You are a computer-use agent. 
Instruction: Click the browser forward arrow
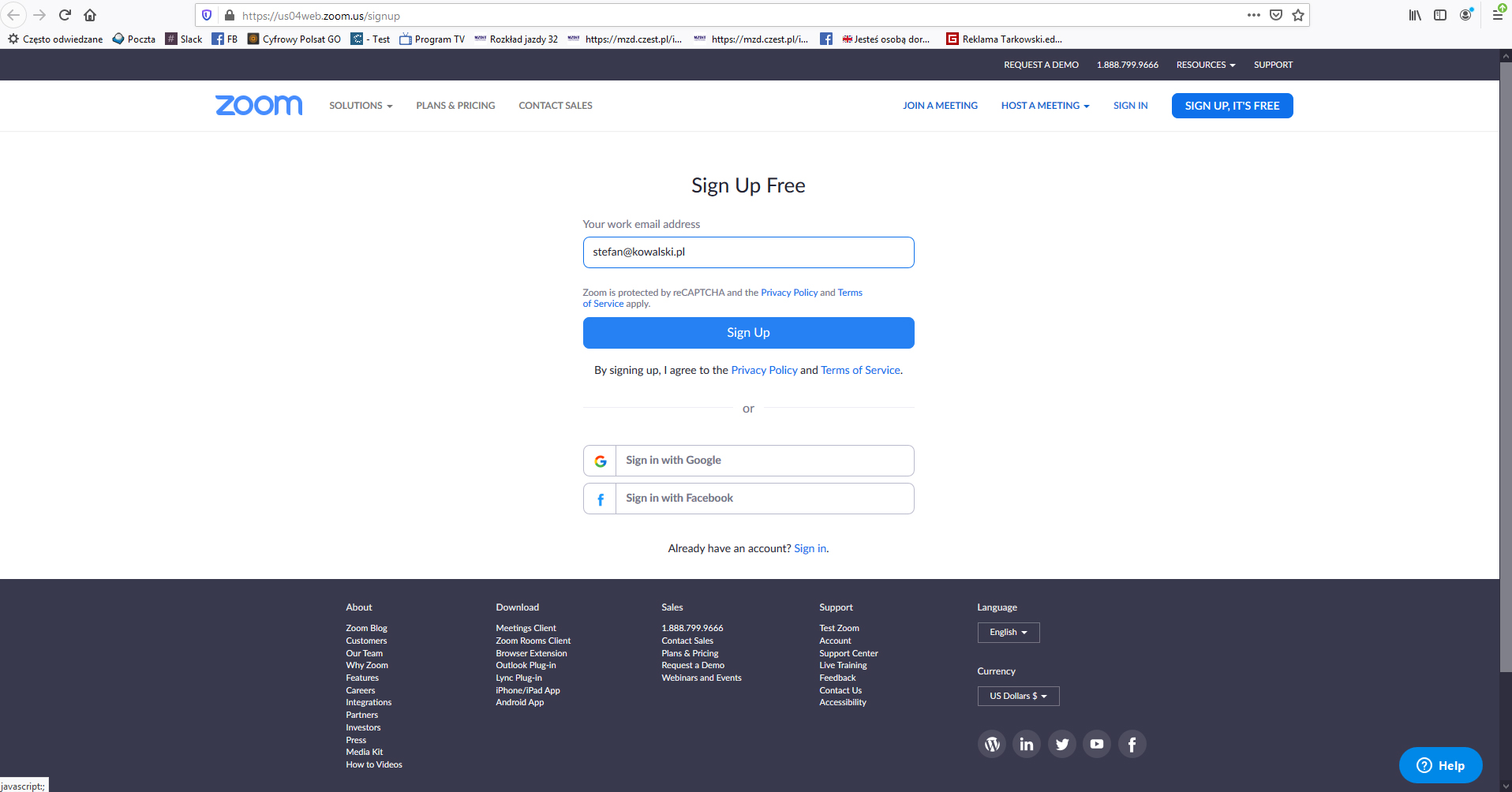click(39, 15)
